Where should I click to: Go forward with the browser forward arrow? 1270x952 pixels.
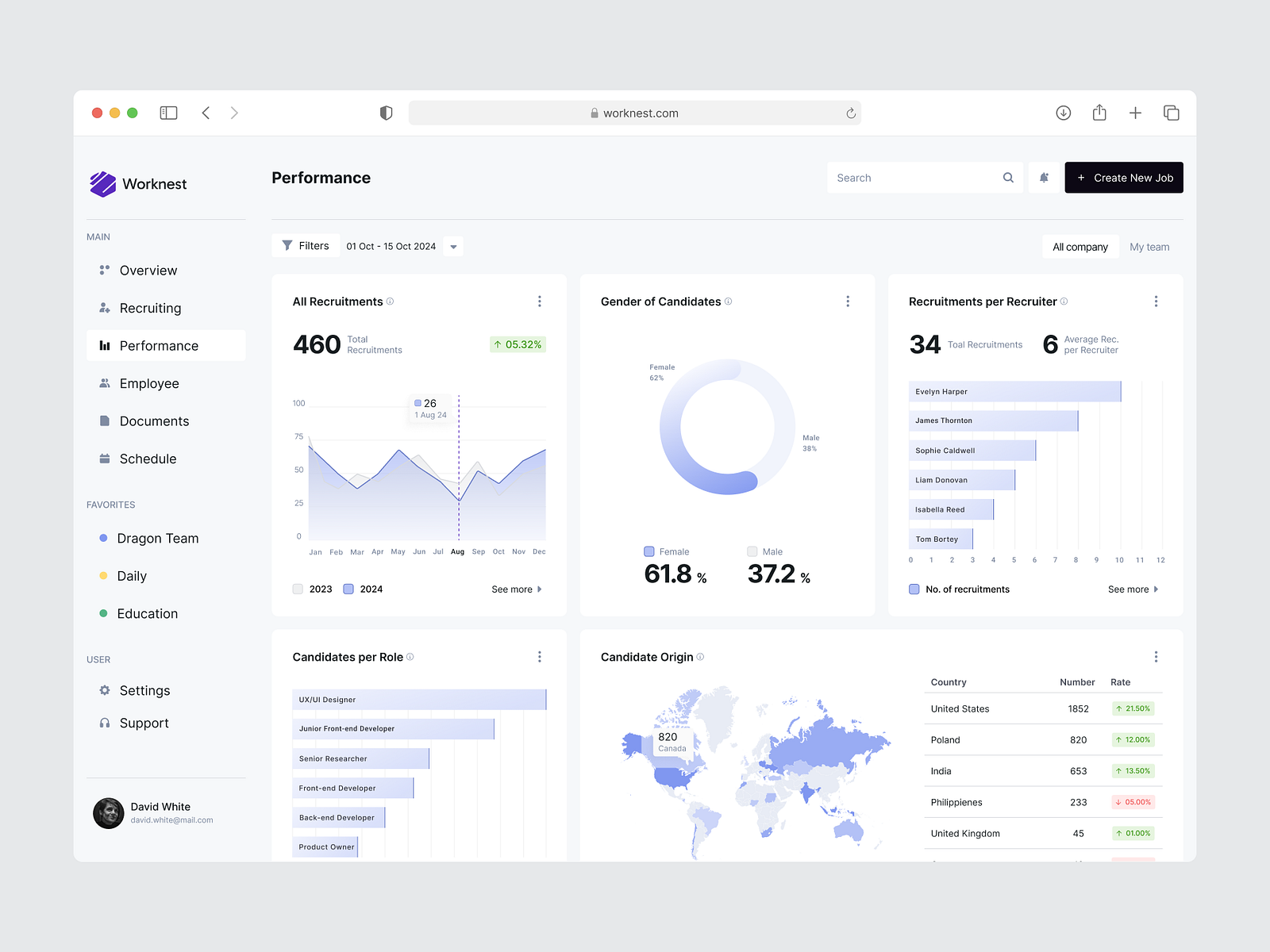pyautogui.click(x=234, y=113)
